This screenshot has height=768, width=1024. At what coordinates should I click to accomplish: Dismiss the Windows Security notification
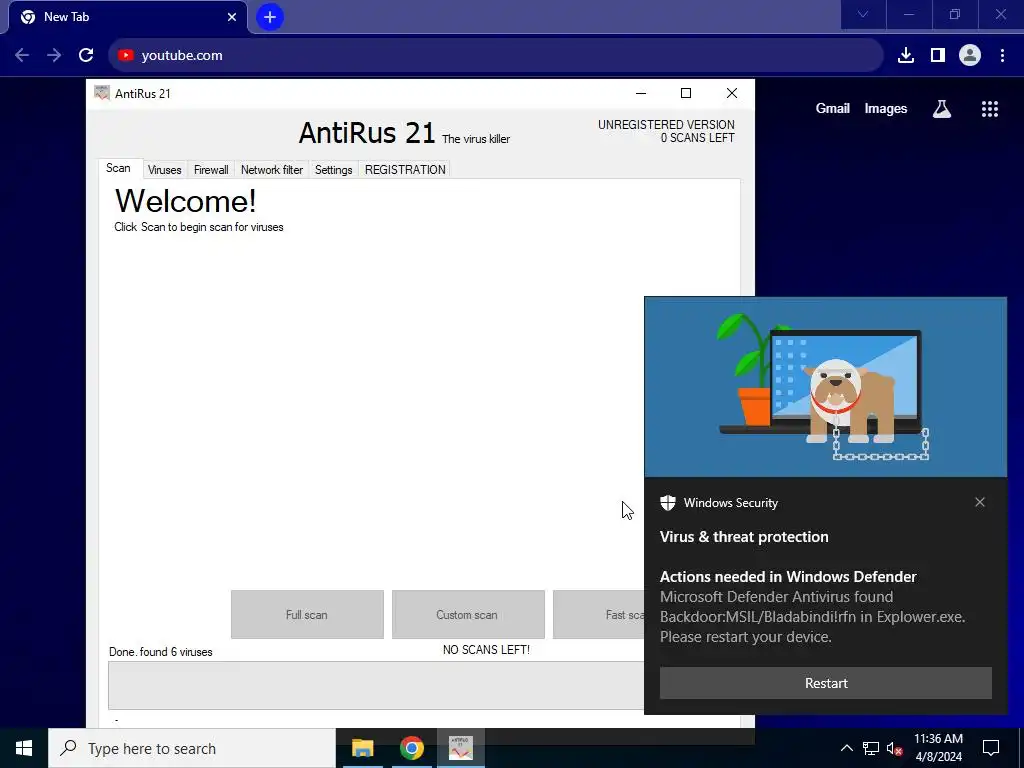(980, 502)
